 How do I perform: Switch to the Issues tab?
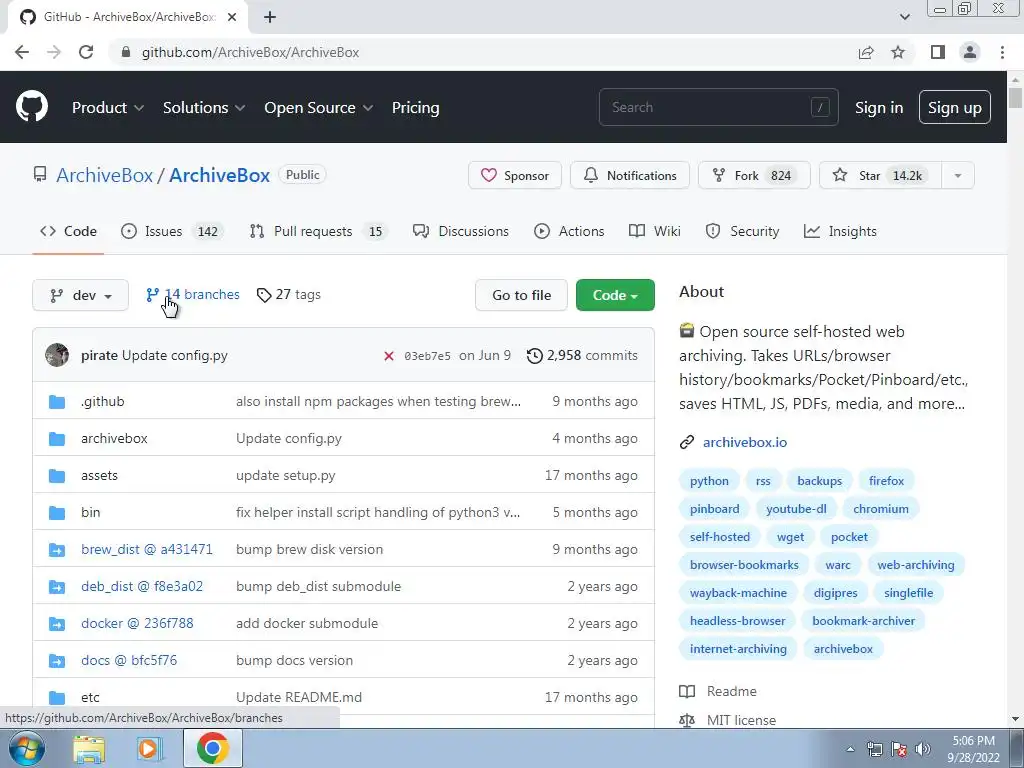[172, 231]
